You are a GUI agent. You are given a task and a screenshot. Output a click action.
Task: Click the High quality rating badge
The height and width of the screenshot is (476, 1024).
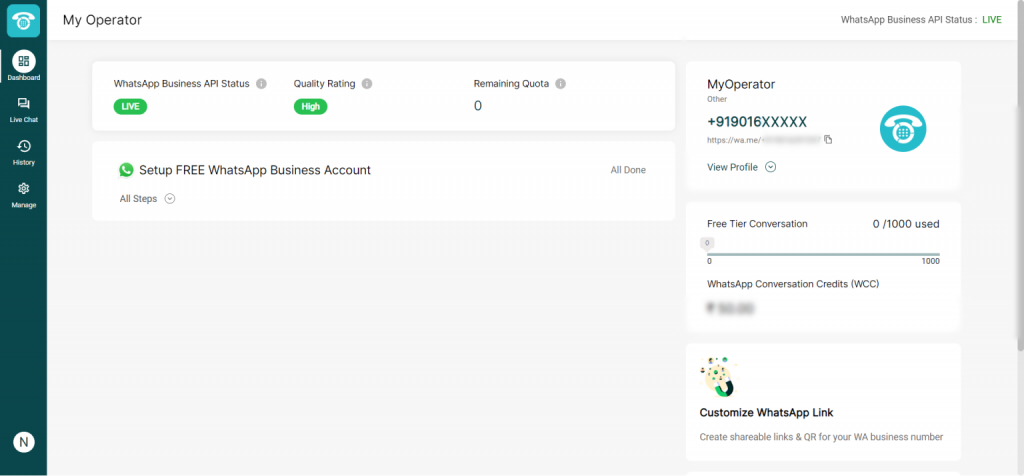[x=310, y=106]
